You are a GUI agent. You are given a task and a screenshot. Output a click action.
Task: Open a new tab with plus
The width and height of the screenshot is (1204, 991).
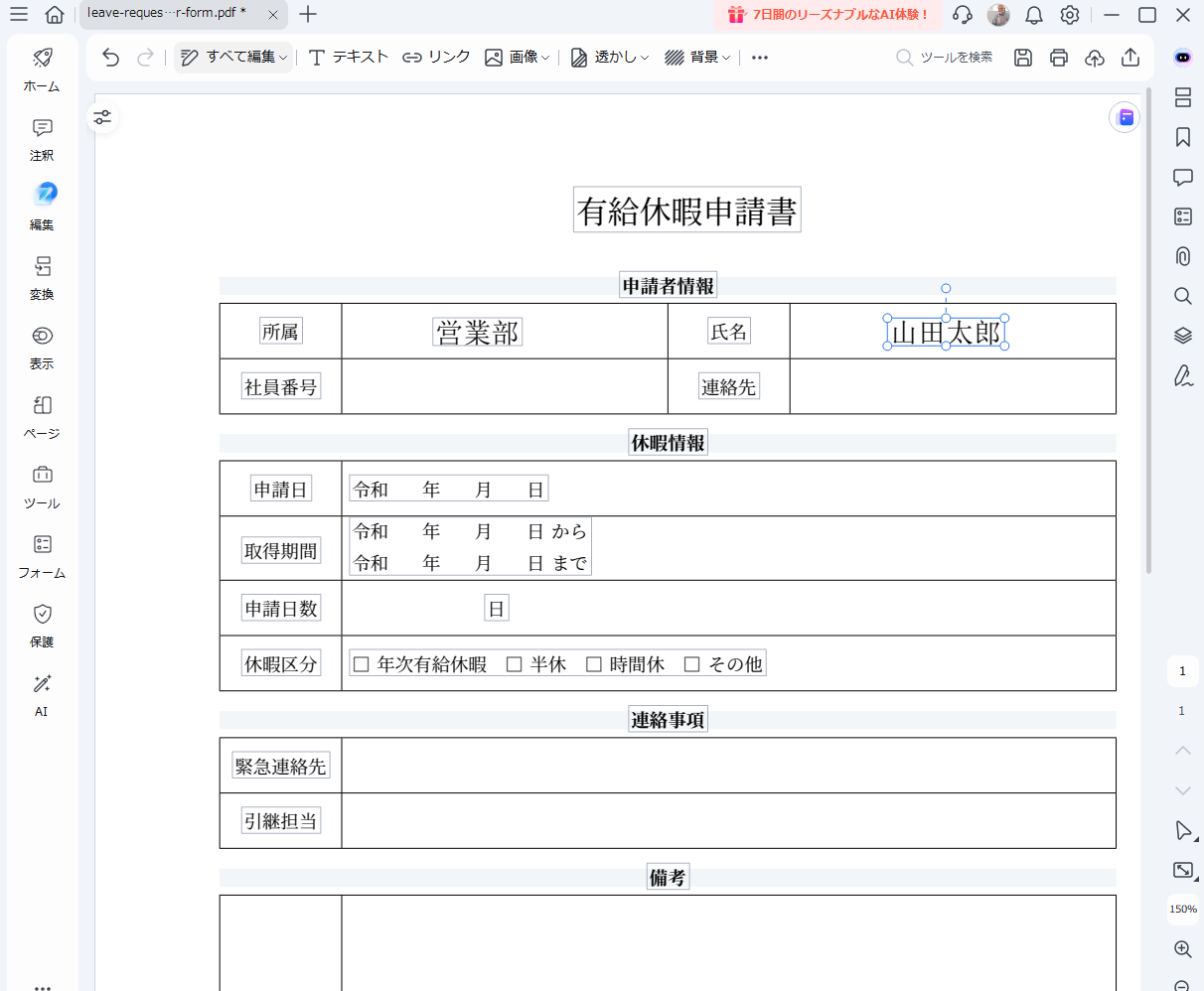(x=308, y=14)
